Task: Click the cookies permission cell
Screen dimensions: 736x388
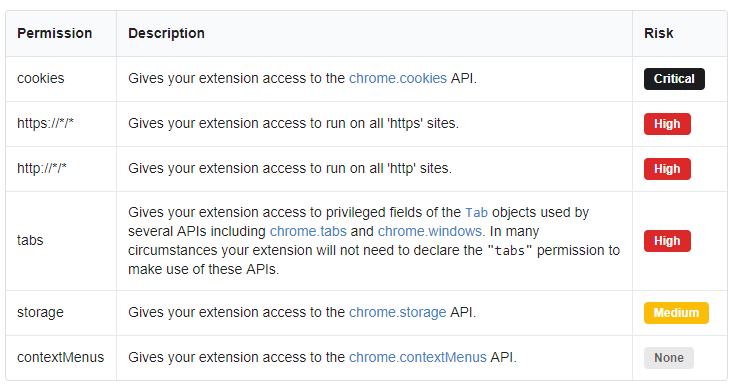Action: 61,79
